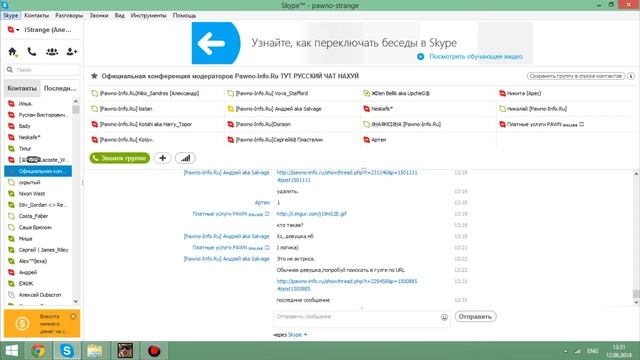The image size is (640, 360).
Task: Open the pawno-info.ru showthread link ending post1501111
Action: pos(347,176)
